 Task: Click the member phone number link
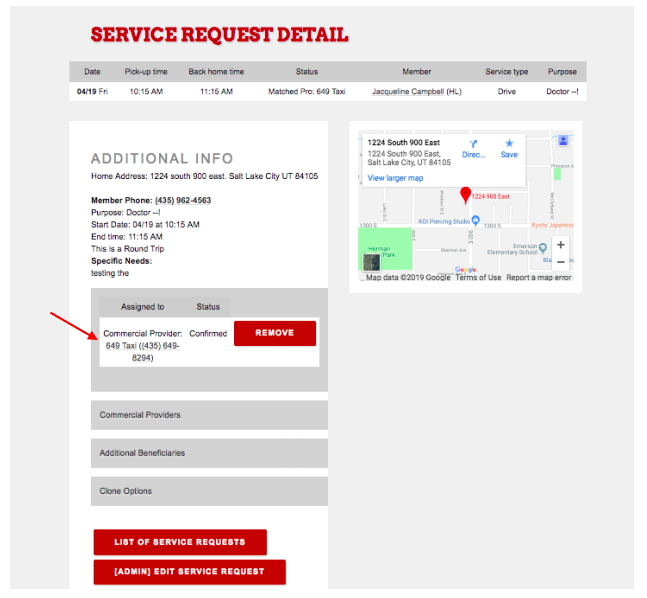click(183, 201)
